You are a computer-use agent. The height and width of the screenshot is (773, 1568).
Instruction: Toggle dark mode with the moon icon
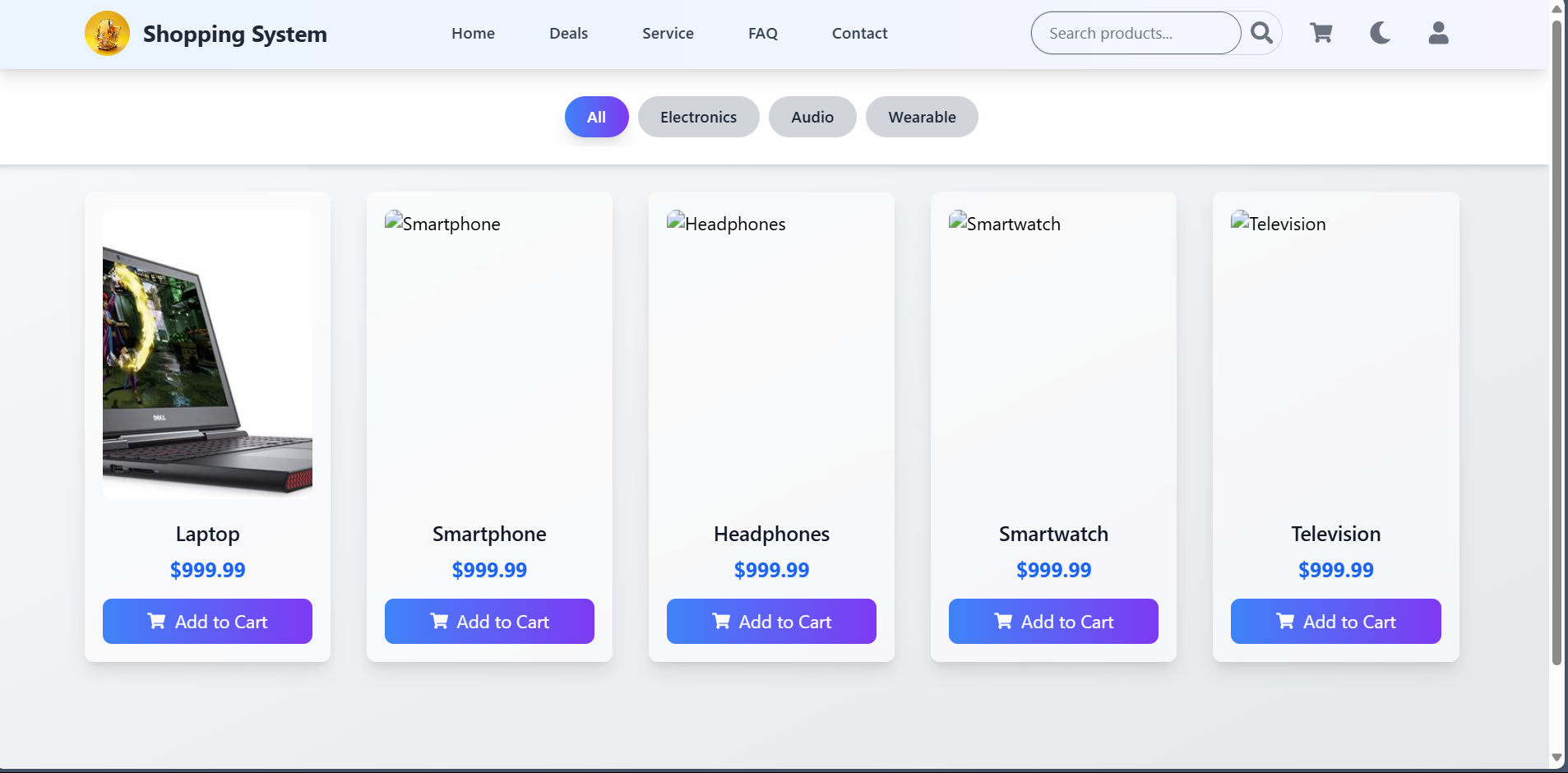pyautogui.click(x=1380, y=33)
